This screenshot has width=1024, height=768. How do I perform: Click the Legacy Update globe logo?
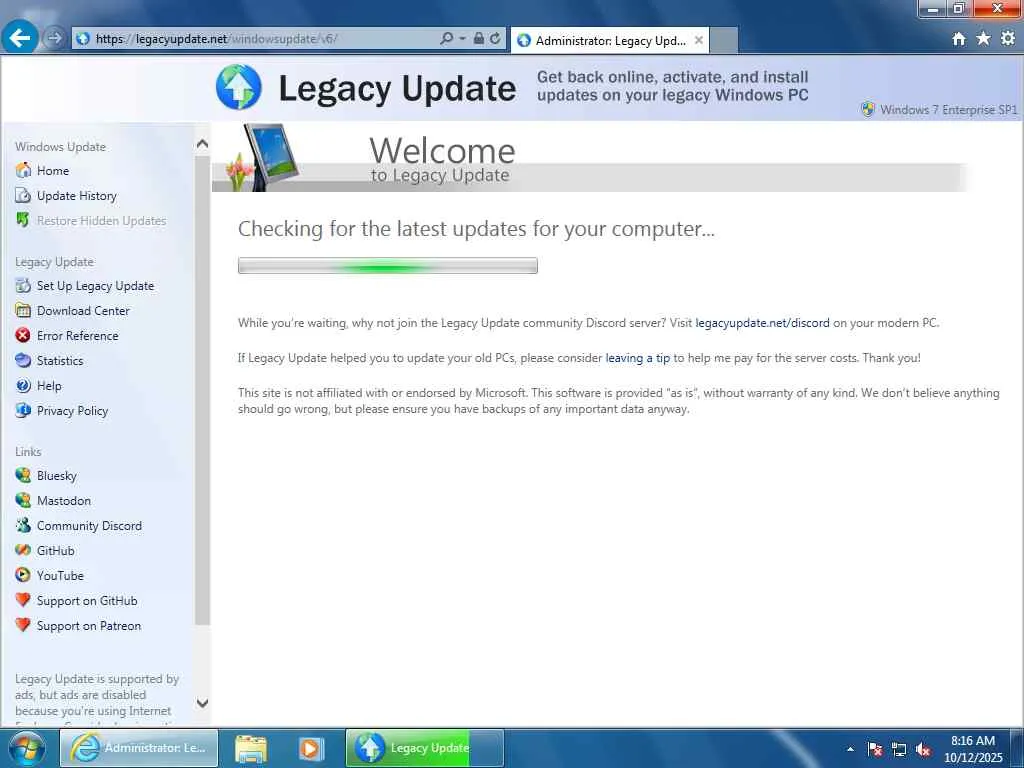[239, 87]
